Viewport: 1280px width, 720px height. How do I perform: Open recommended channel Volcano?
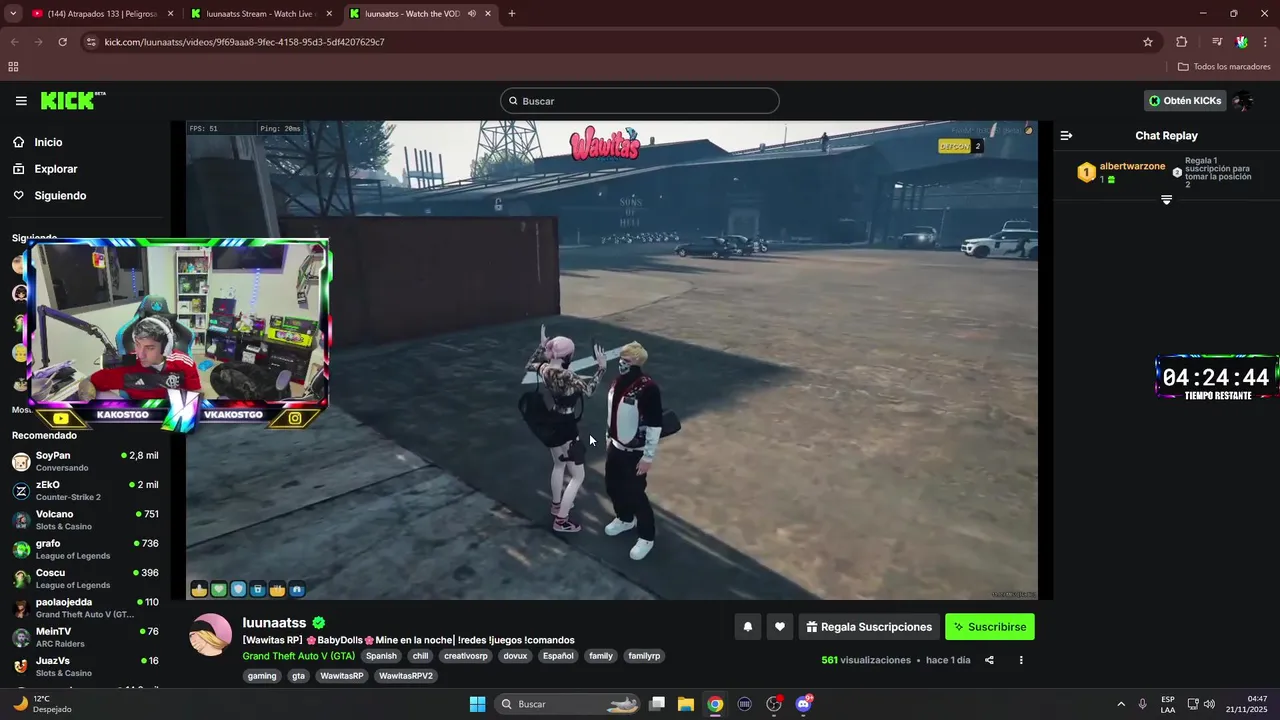(x=85, y=520)
